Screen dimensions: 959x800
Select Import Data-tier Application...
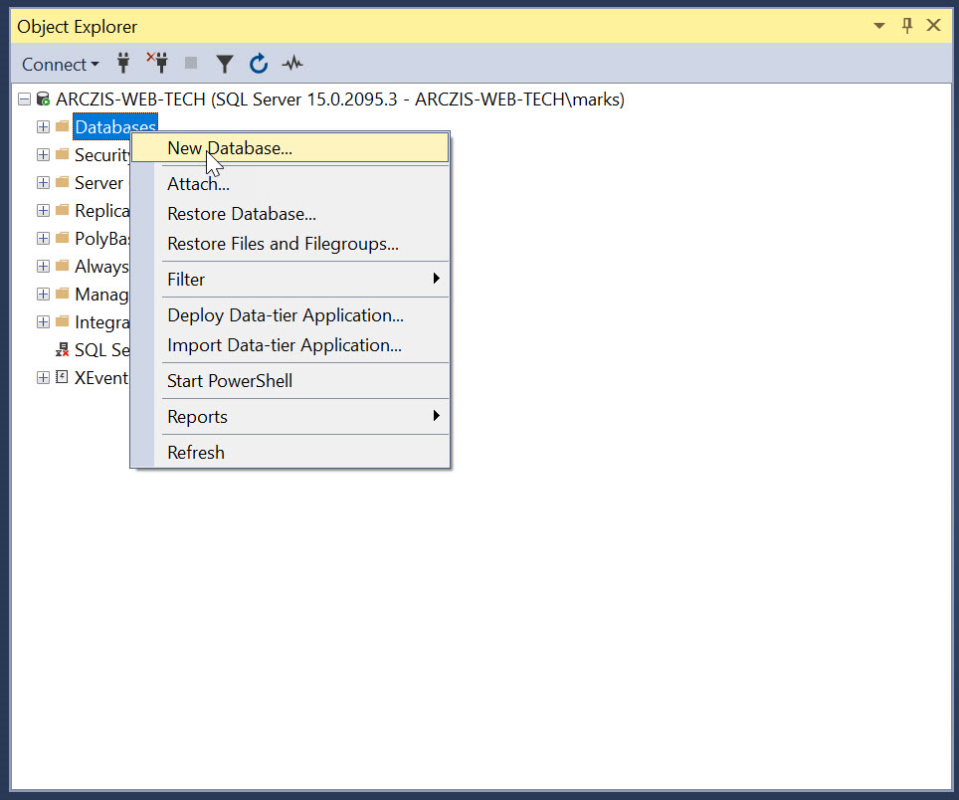(x=291, y=346)
